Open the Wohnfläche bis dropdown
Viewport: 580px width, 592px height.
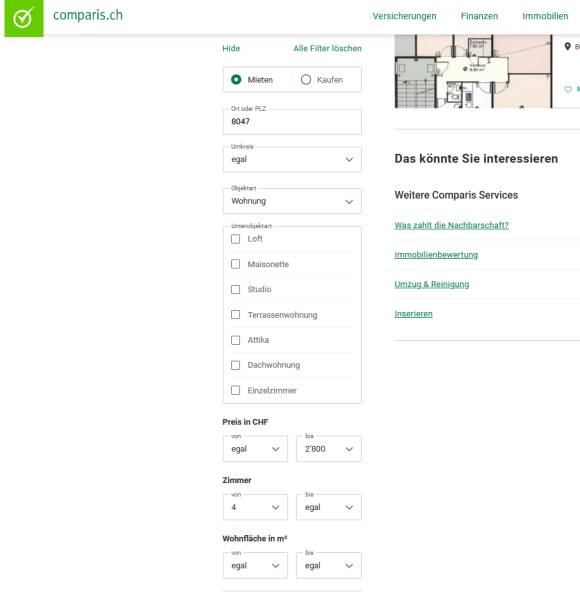(x=329, y=566)
